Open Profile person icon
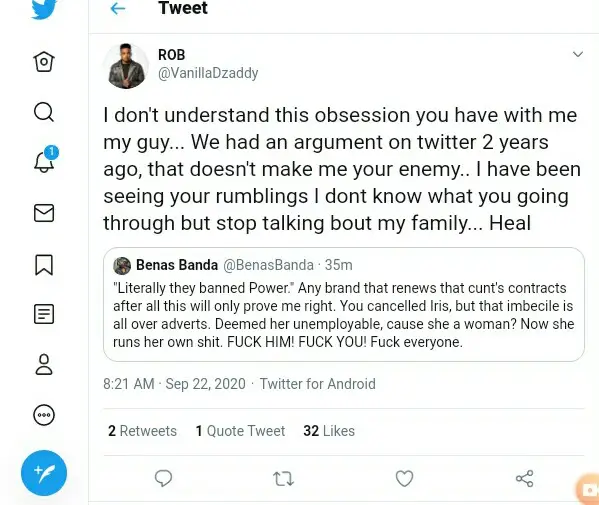 click(x=44, y=364)
